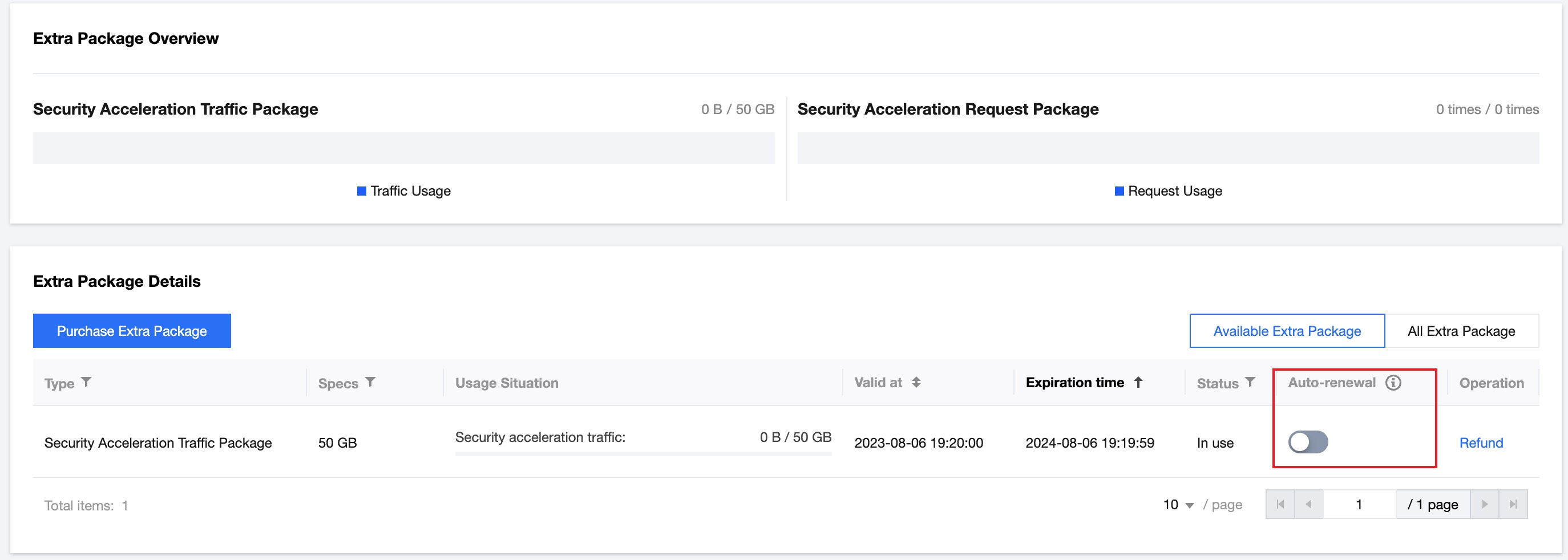The width and height of the screenshot is (1568, 560).
Task: Click the Traffic Usage legend item
Action: click(x=403, y=191)
